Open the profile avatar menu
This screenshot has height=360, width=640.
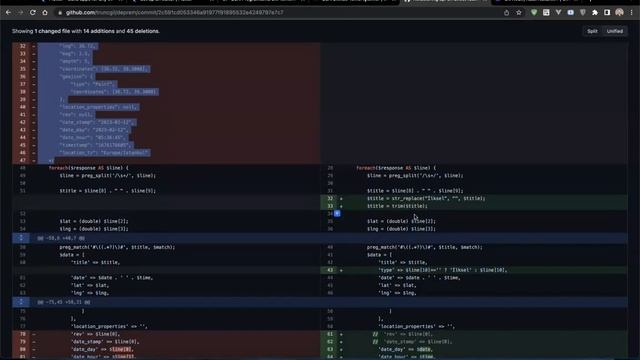coord(620,13)
